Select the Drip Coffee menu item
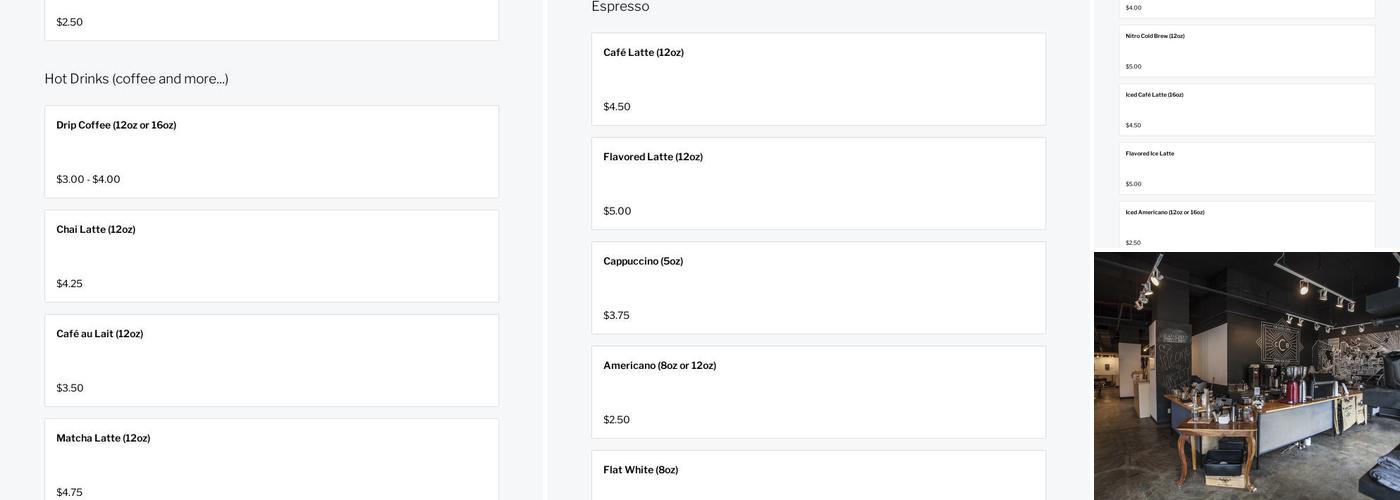Viewport: 1400px width, 500px height. [271, 151]
